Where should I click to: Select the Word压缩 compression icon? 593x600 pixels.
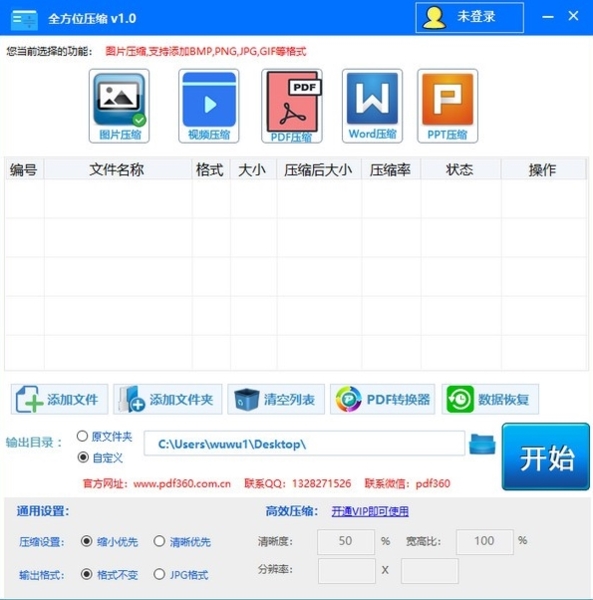[x=372, y=106]
